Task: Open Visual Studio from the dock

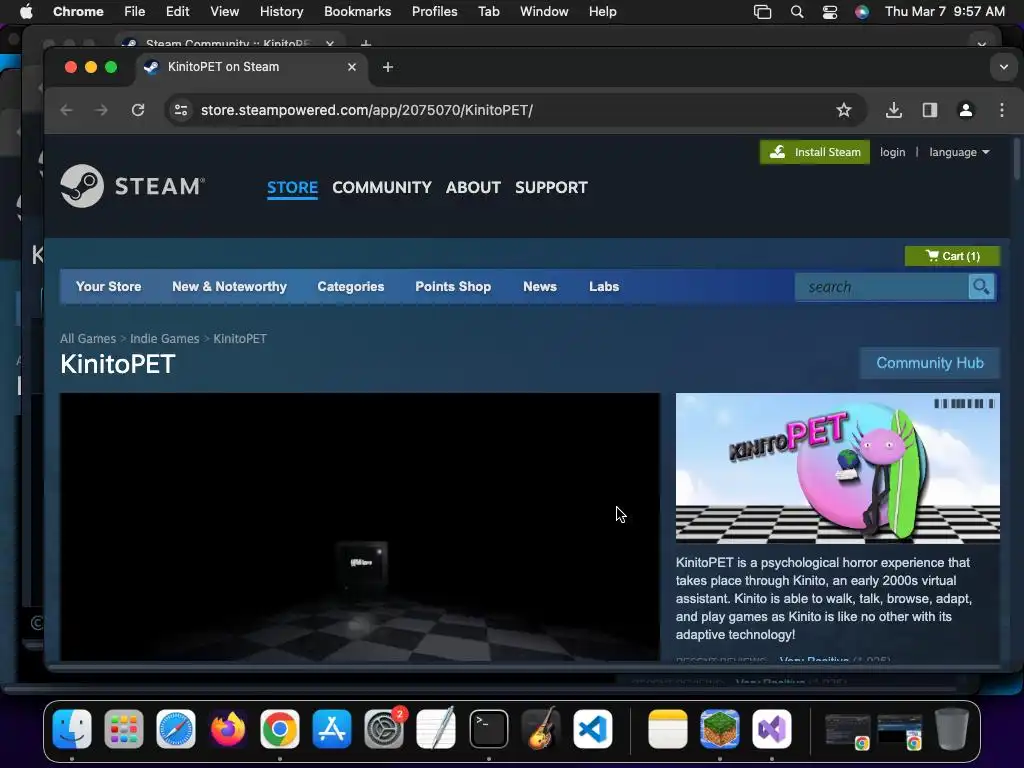Action: point(772,729)
